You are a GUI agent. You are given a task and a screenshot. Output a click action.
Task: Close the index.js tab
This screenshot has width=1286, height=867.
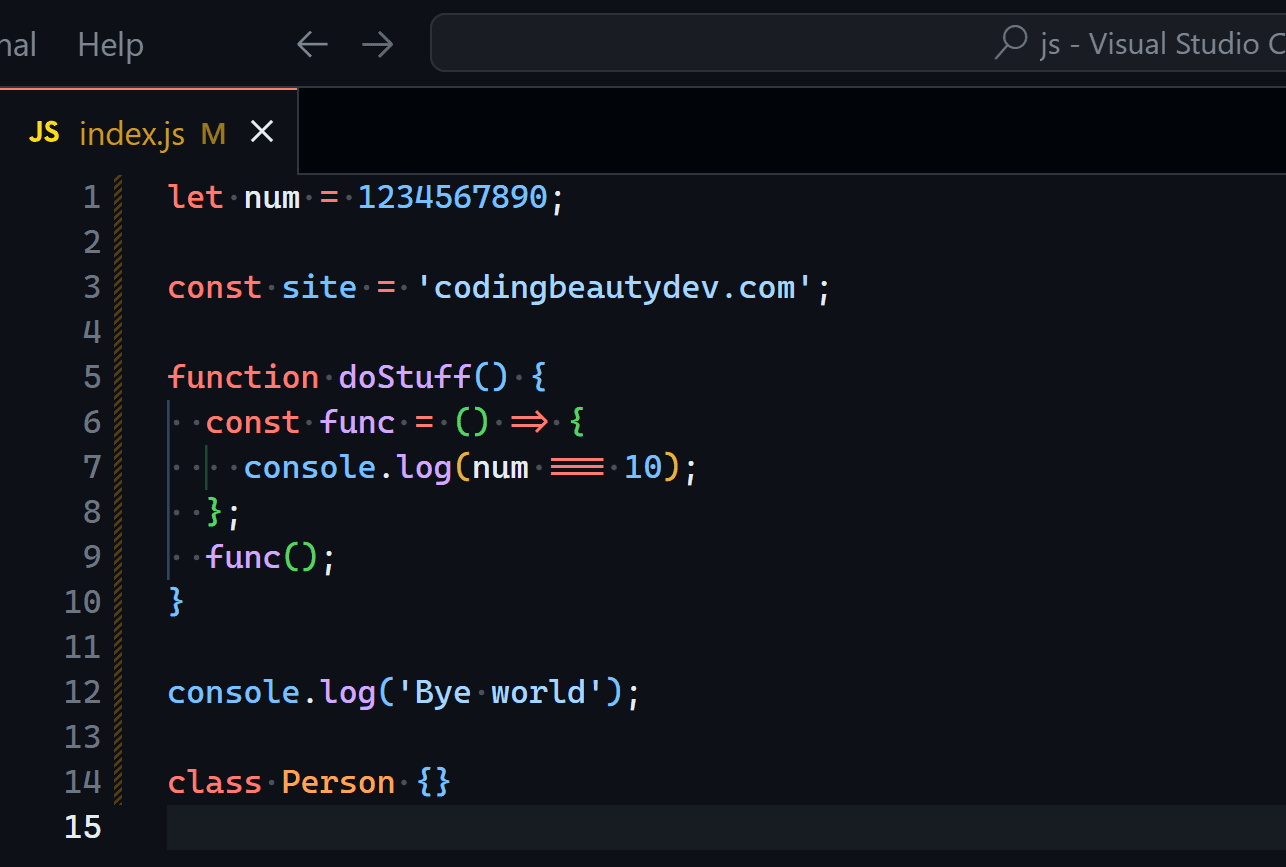click(262, 131)
